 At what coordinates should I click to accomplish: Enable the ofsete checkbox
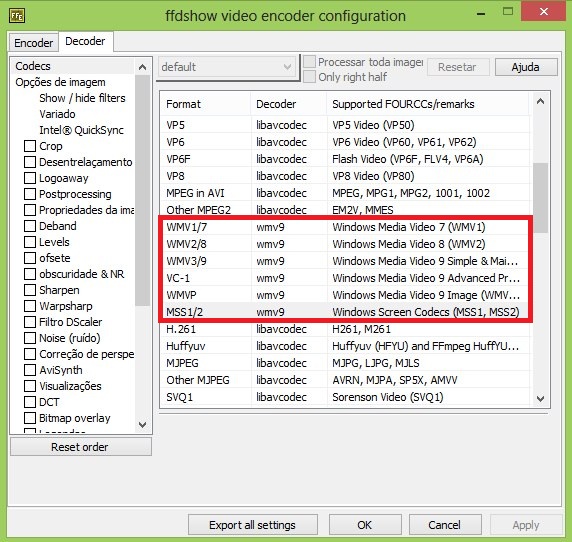pyautogui.click(x=30, y=258)
